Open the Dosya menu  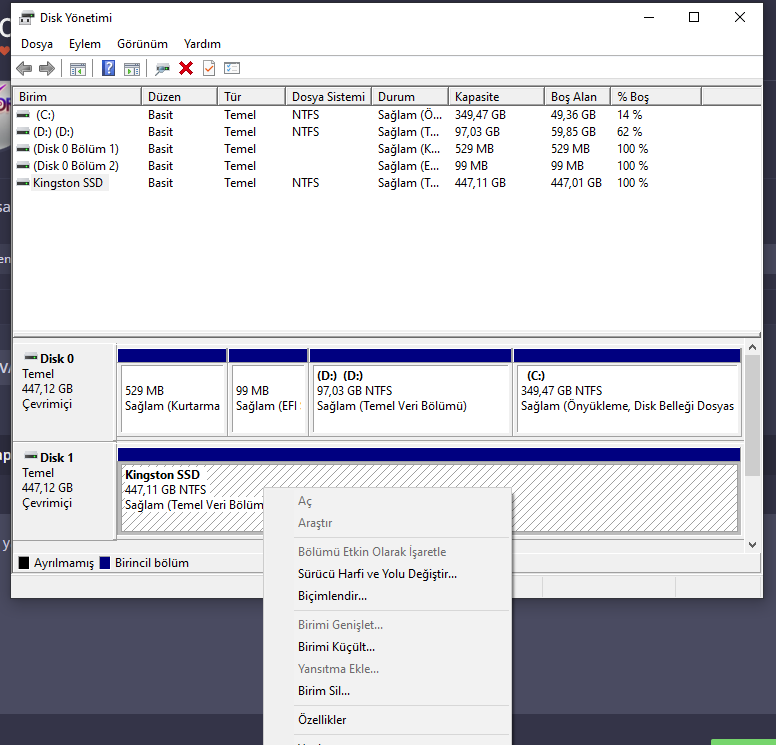[37, 44]
